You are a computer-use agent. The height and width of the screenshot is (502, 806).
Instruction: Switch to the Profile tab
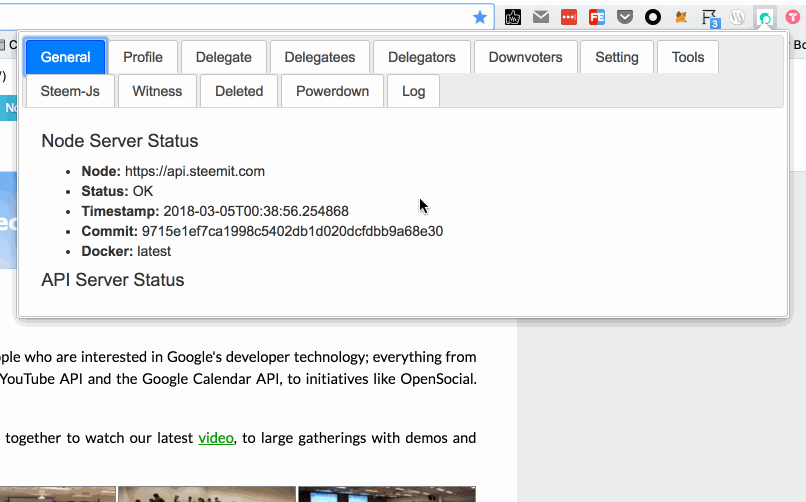click(143, 57)
